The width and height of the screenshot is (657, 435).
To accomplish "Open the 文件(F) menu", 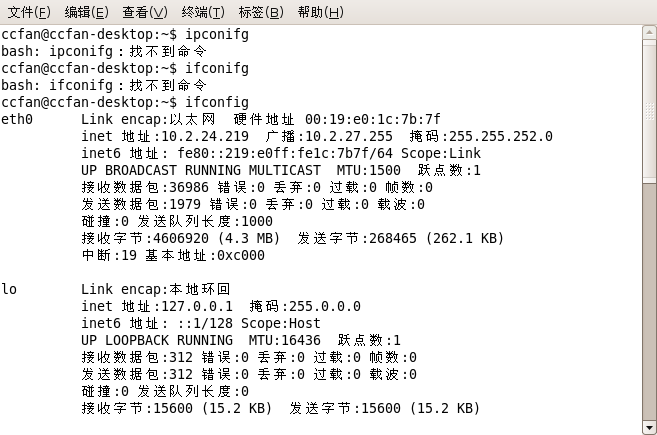I will pyautogui.click(x=29, y=12).
